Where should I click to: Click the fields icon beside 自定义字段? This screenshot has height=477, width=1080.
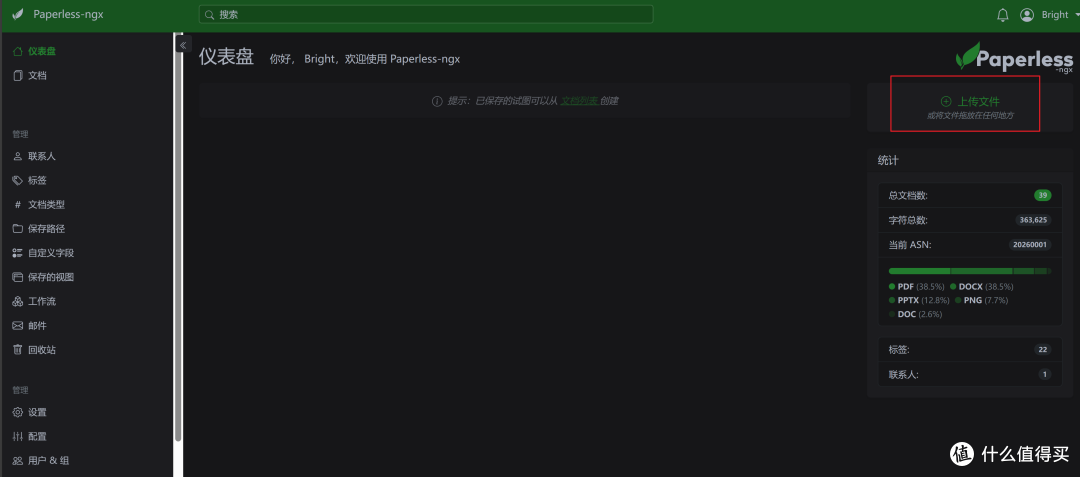click(x=18, y=253)
